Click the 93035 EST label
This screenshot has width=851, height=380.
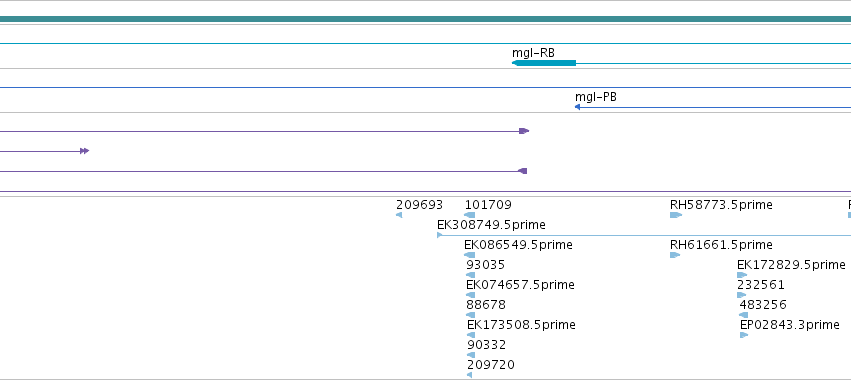485,265
